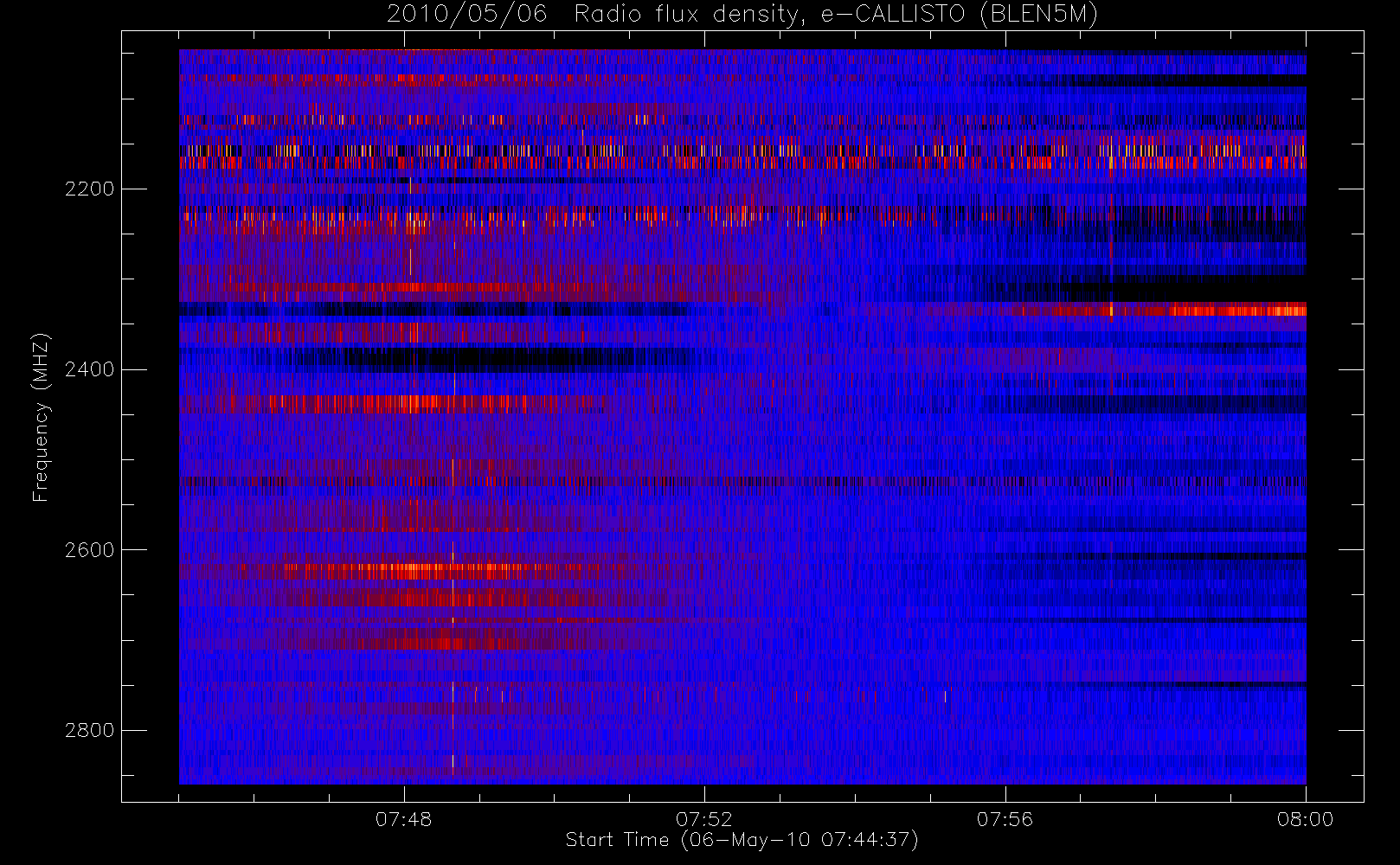Screen dimensions: 1400x865
Task: Click the 08:00 time tick label
Action: pos(1305,819)
